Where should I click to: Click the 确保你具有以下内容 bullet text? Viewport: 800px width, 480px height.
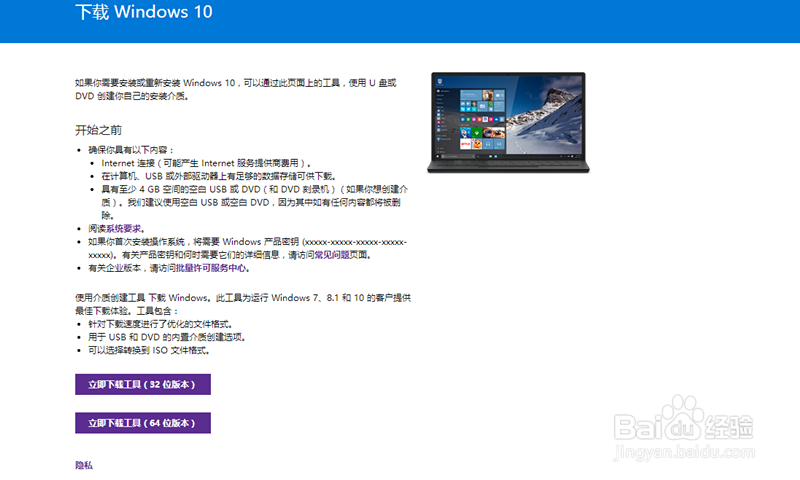131,149
